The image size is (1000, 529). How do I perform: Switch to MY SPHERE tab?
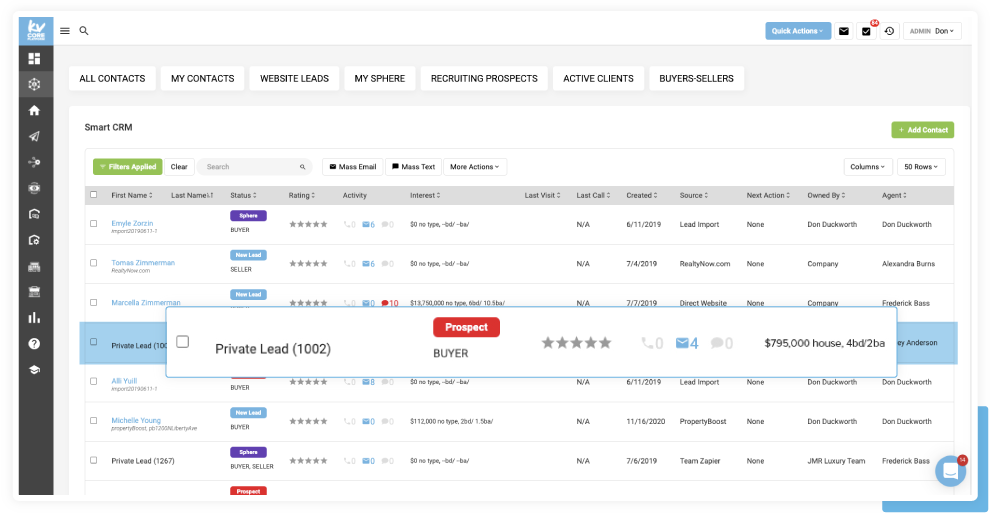379,78
